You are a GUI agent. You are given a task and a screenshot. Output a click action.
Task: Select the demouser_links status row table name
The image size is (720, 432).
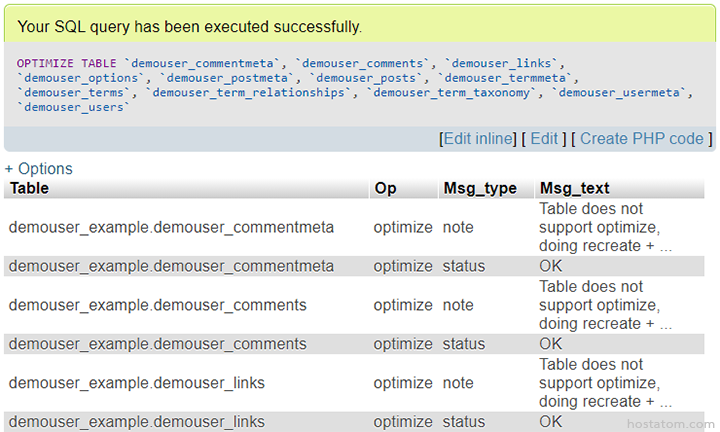[137, 421]
